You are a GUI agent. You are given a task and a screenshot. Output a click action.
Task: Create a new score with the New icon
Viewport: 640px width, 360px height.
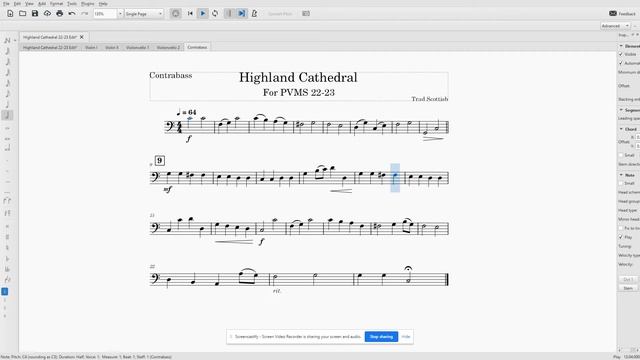click(x=10, y=13)
